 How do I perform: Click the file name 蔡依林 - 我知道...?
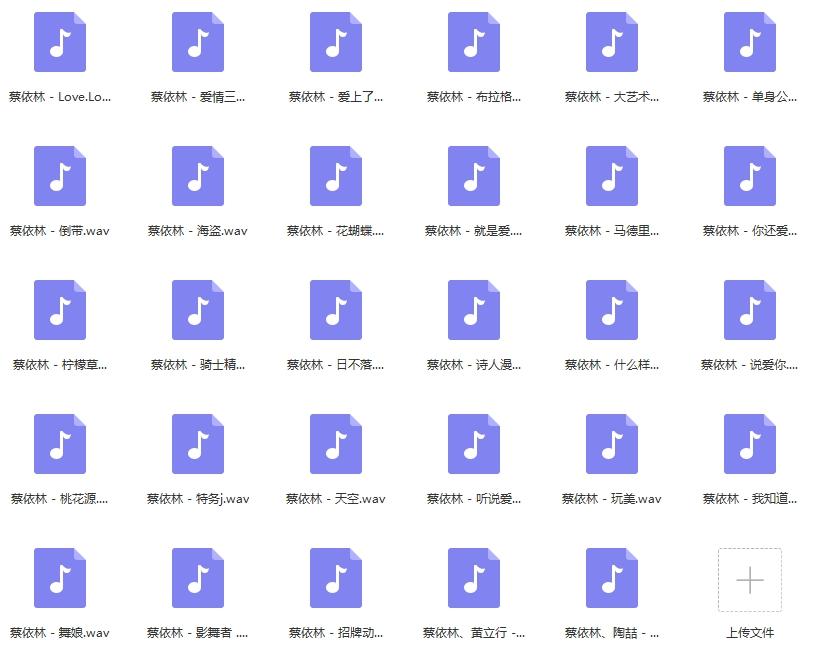750,499
